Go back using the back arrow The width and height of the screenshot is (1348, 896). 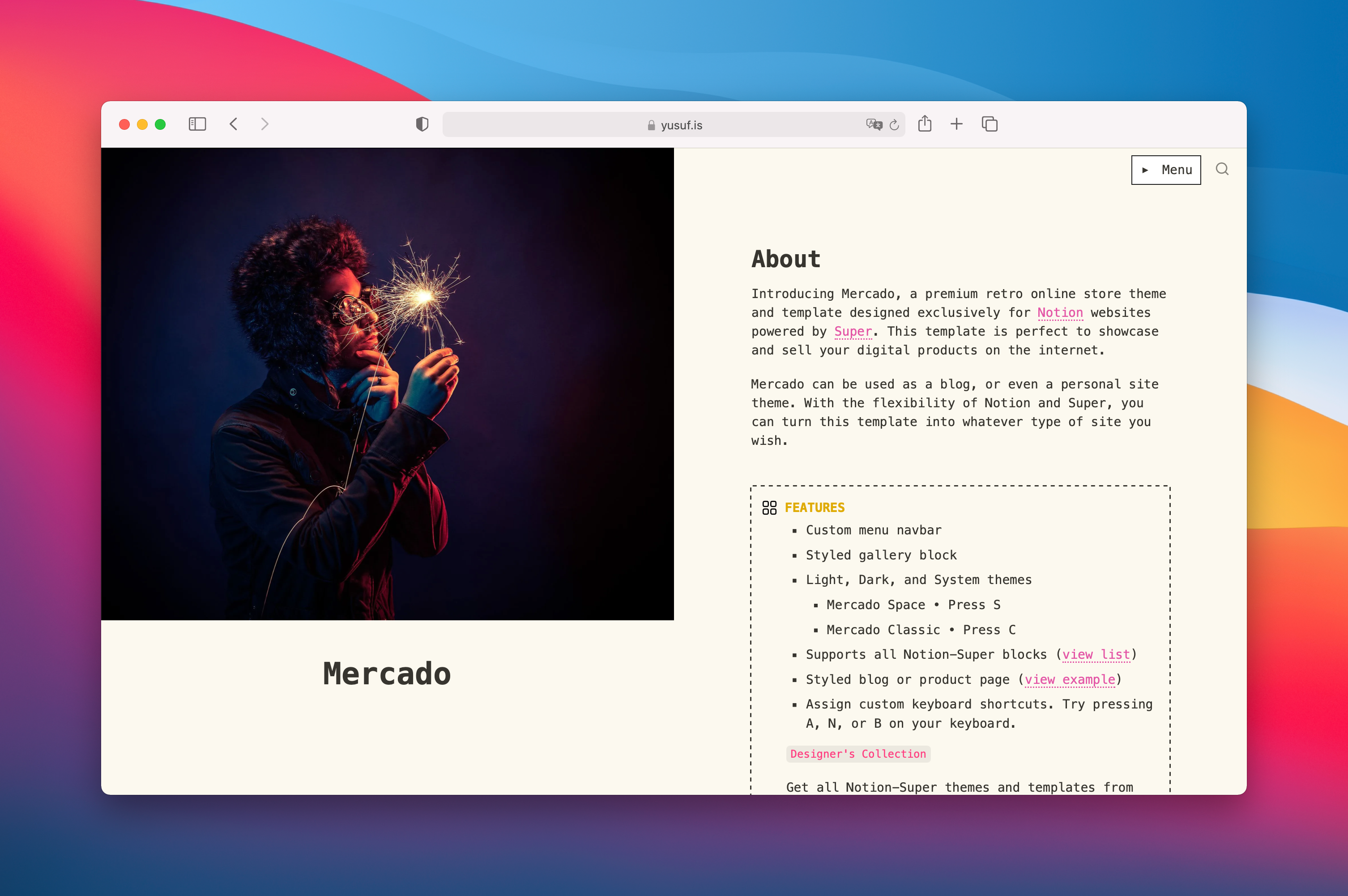click(234, 124)
